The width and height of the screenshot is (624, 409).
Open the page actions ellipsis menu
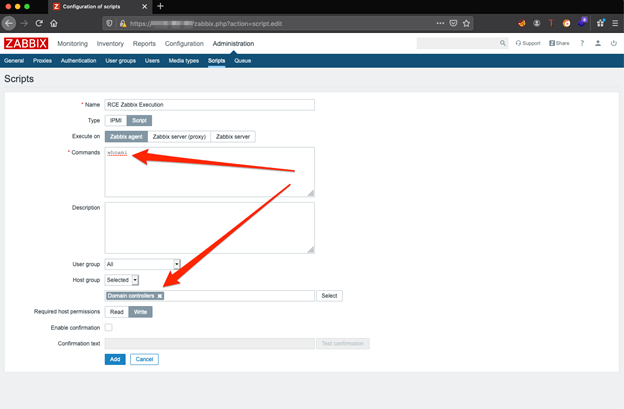click(440, 23)
